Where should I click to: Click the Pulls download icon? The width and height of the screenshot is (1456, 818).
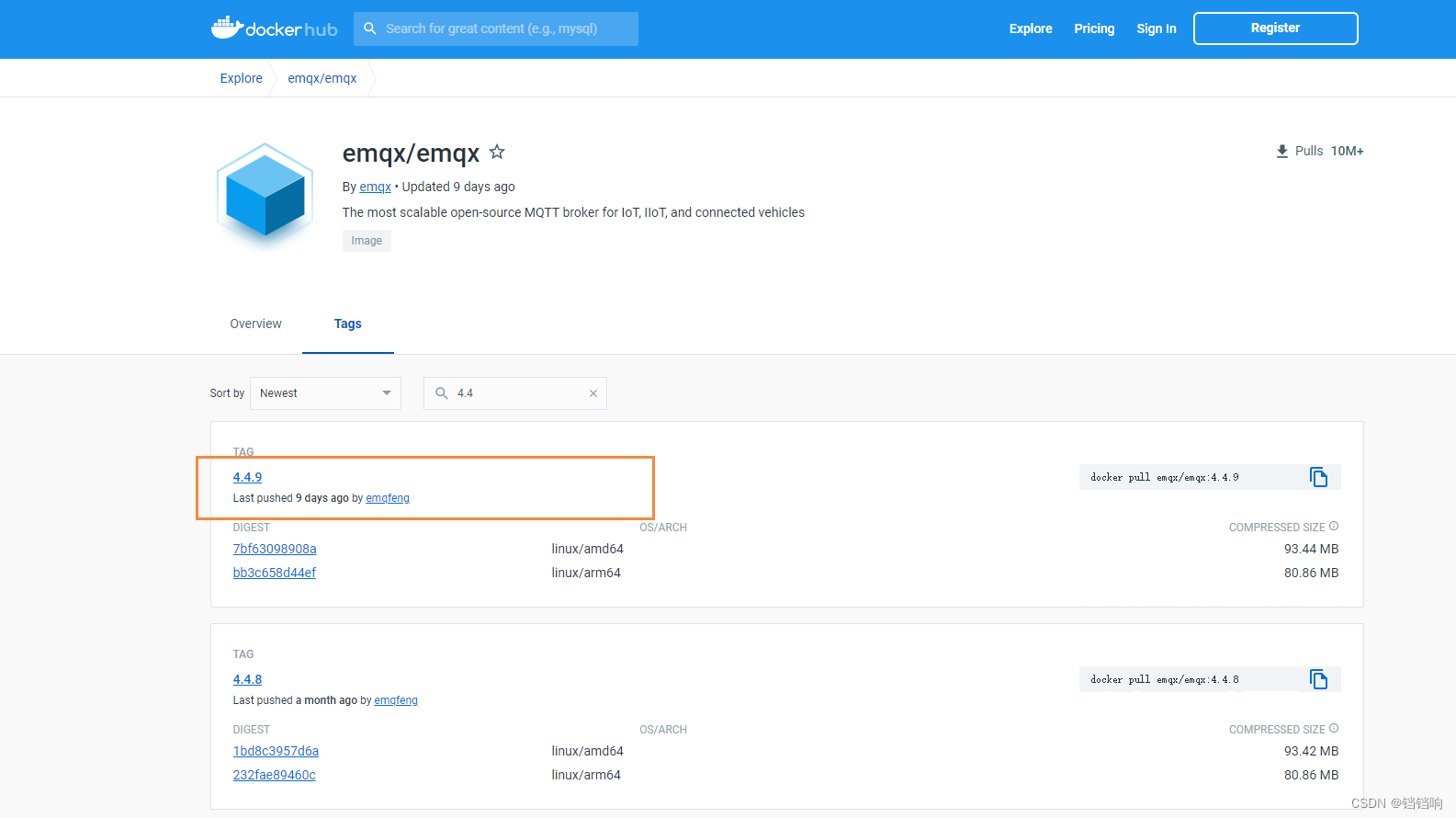click(x=1282, y=151)
